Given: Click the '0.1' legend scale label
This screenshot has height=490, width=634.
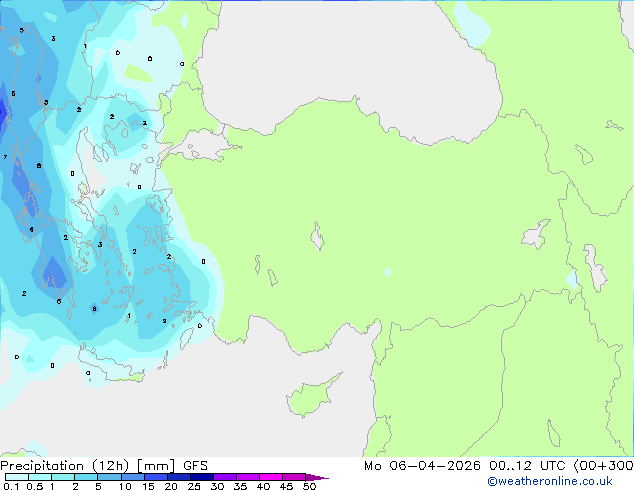Looking at the screenshot, I should (x=11, y=486).
